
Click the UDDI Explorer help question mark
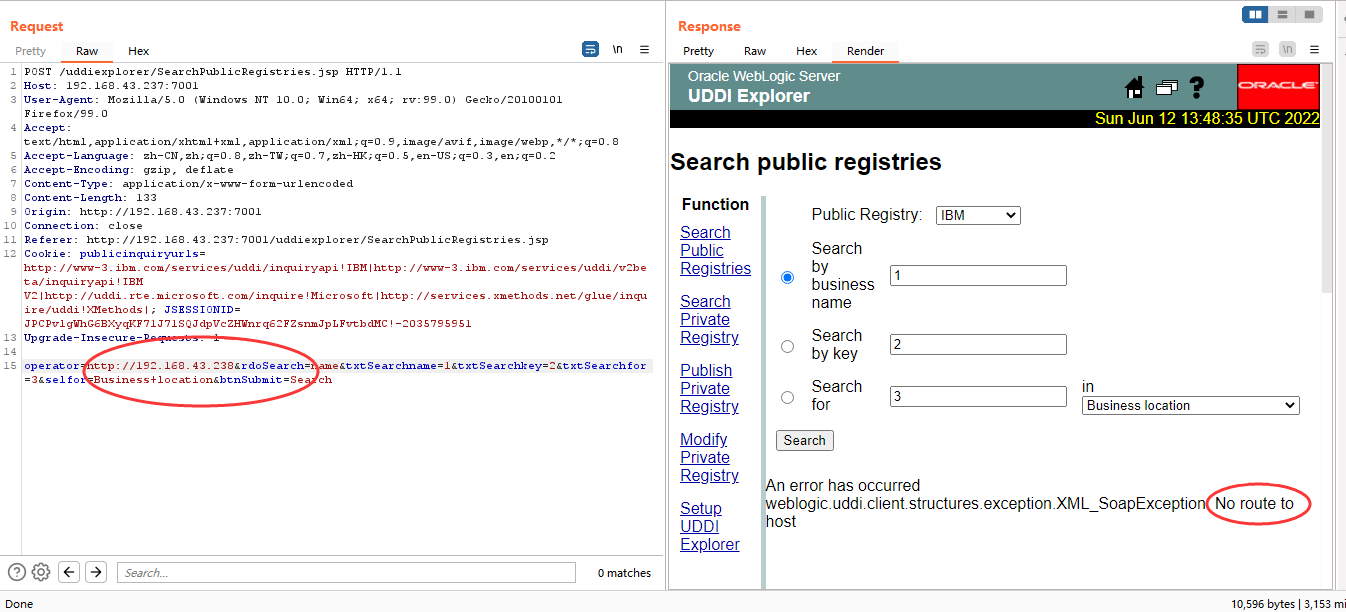click(1196, 87)
